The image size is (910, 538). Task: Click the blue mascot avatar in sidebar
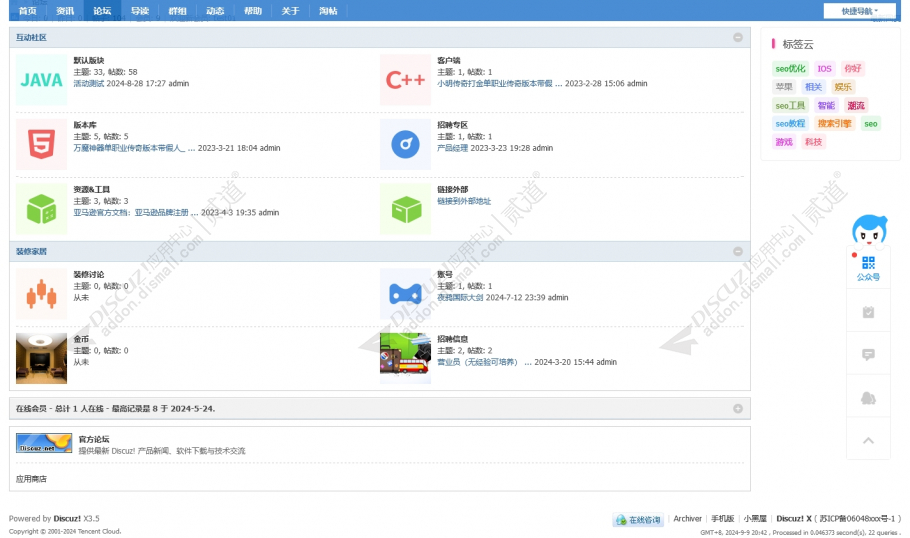[x=869, y=230]
